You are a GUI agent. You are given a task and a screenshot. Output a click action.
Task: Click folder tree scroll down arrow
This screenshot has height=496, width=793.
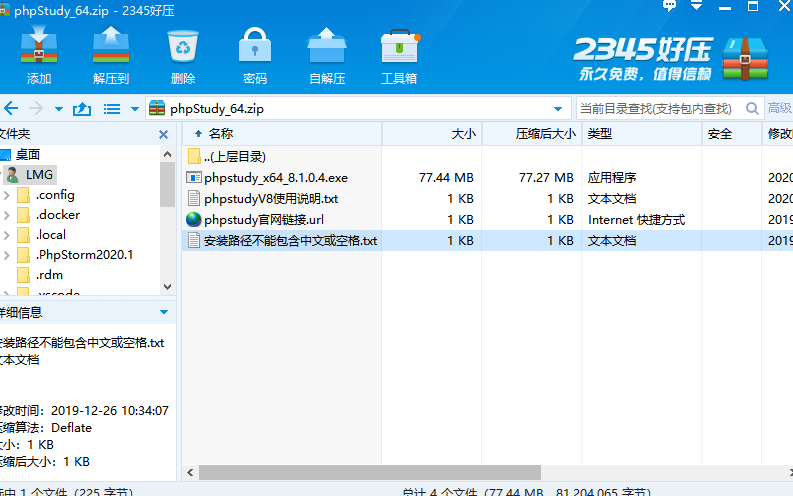point(167,287)
